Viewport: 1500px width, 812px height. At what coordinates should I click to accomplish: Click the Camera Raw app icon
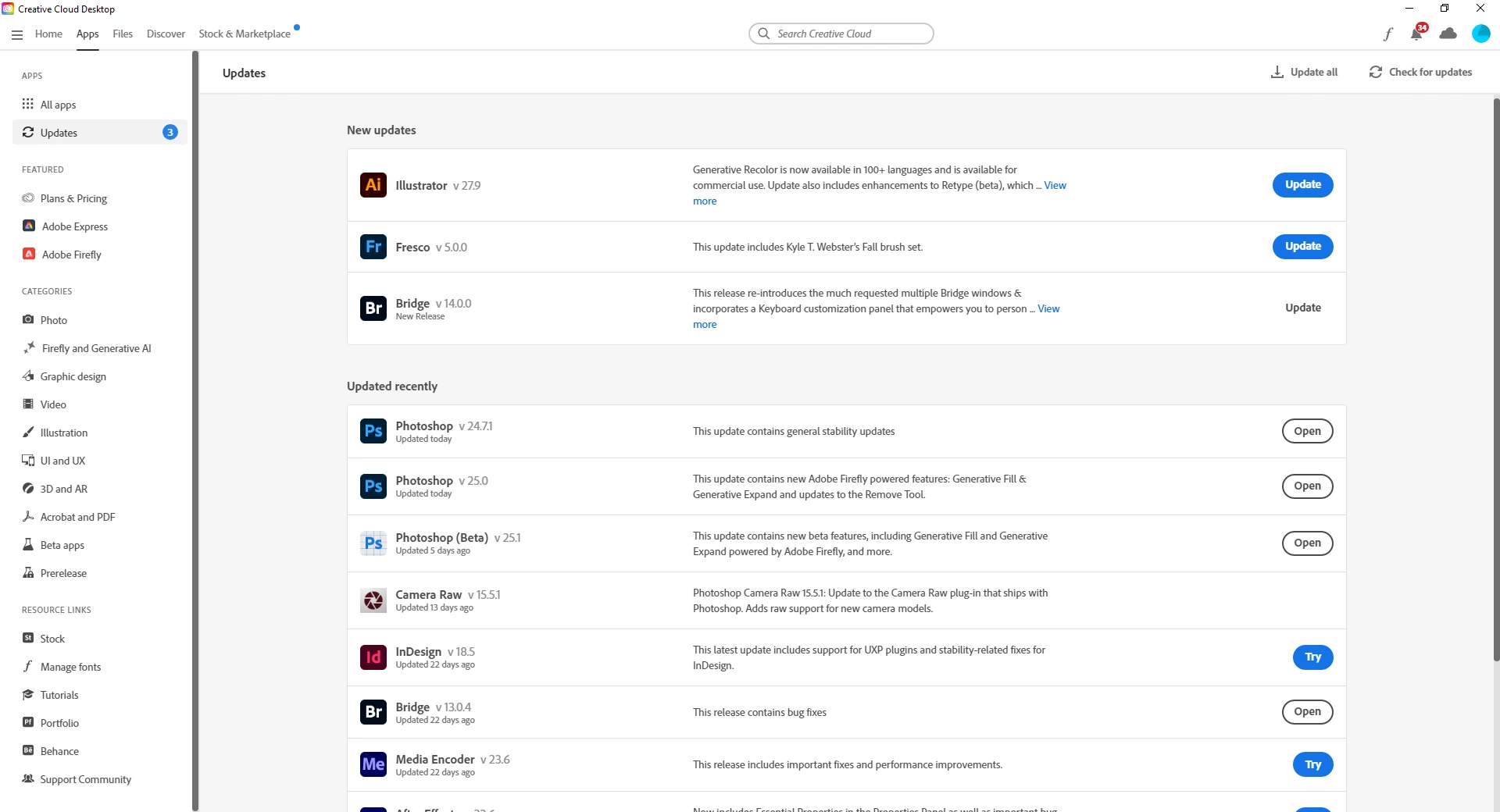[373, 600]
